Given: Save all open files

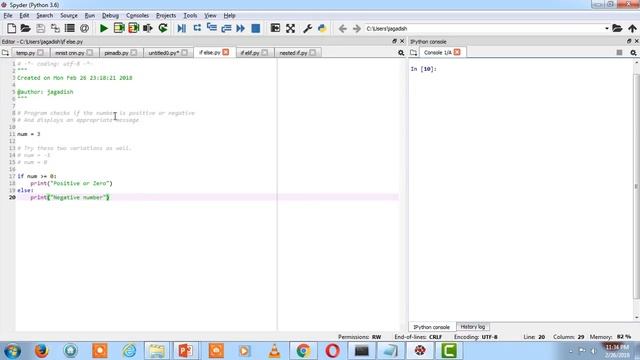Looking at the screenshot, I should pyautogui.click(x=55, y=28).
